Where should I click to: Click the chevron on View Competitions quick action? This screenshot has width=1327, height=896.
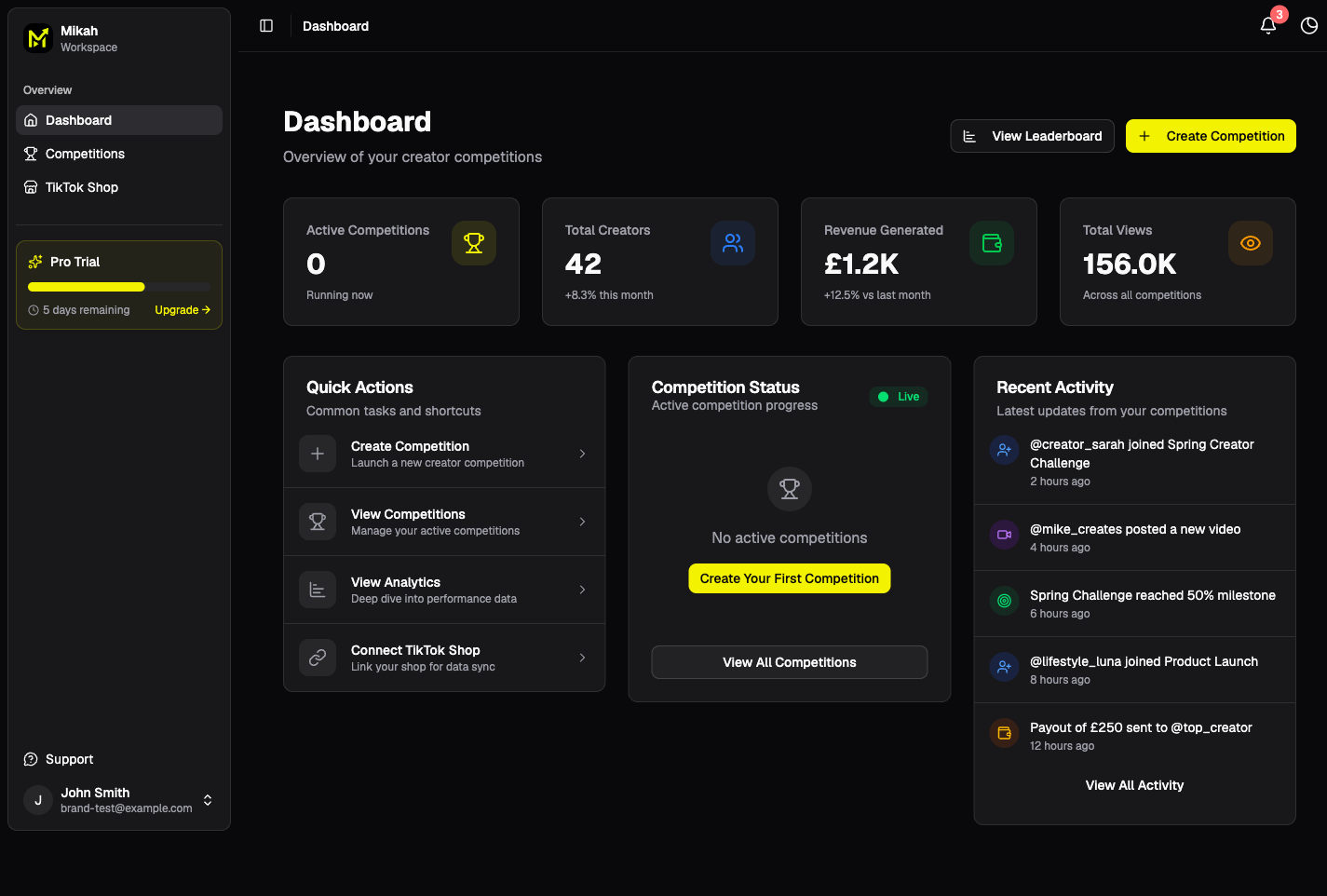(583, 522)
